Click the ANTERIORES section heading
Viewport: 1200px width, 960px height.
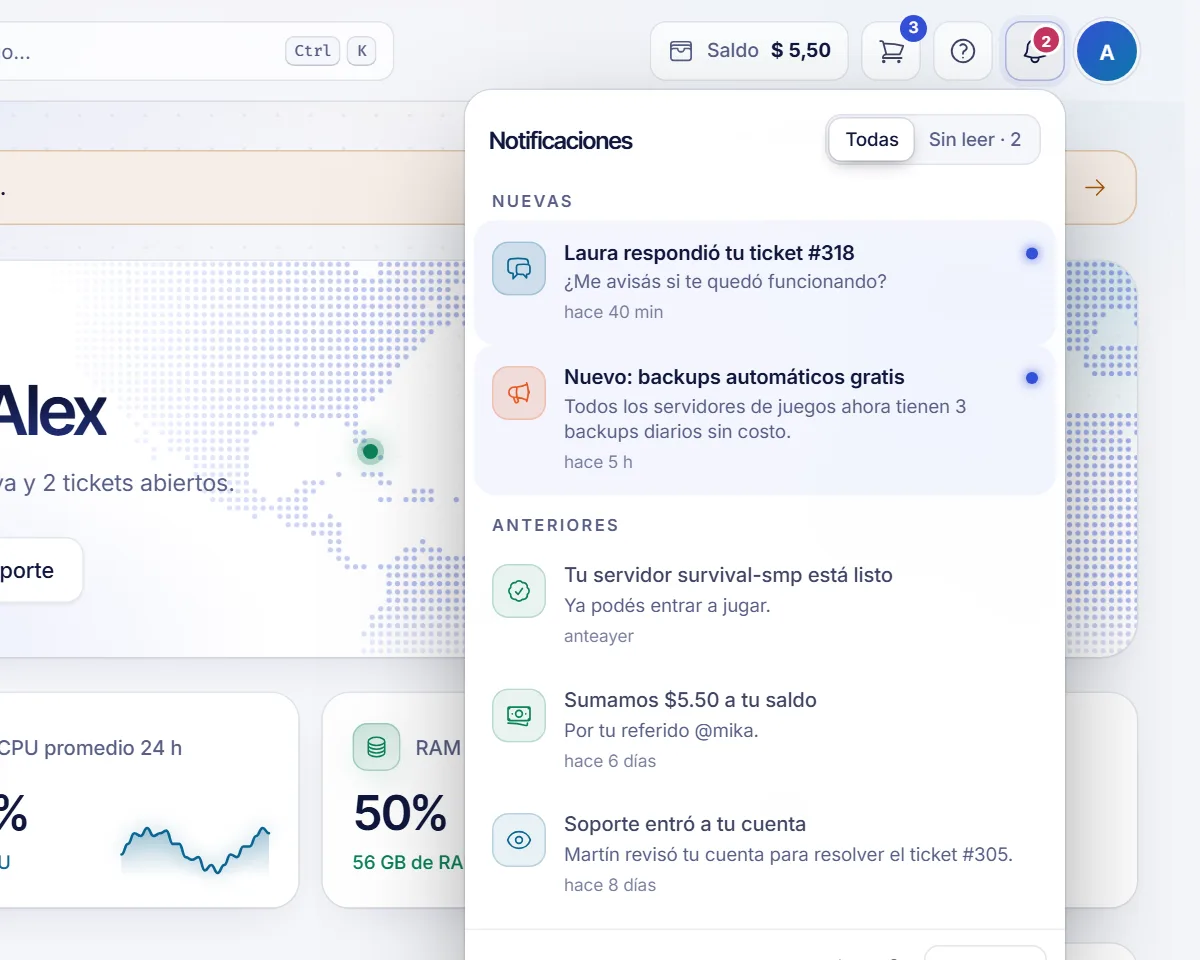coord(555,525)
